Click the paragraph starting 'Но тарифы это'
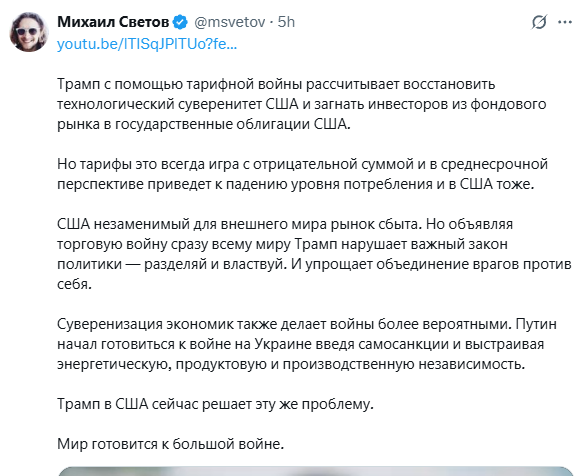Viewport: 580px width, 476px height. tap(302, 174)
